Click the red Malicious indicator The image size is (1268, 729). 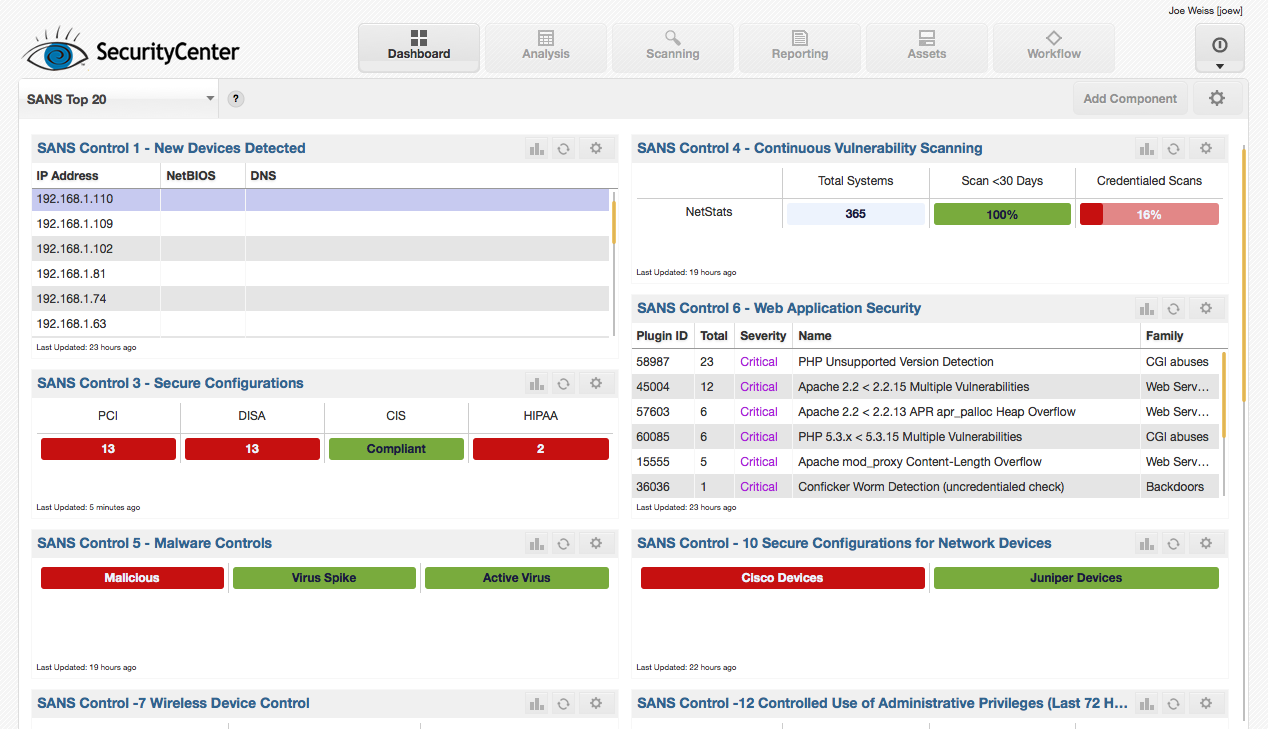point(132,578)
